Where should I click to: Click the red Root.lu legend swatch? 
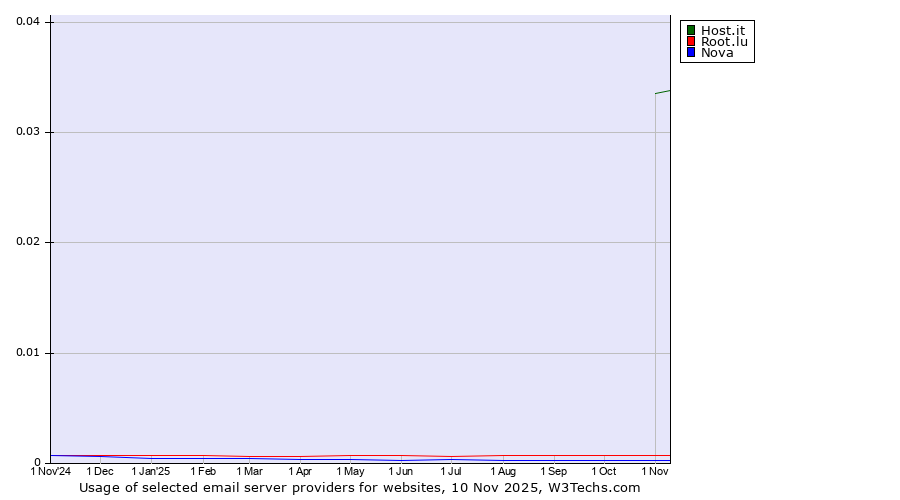(x=691, y=41)
